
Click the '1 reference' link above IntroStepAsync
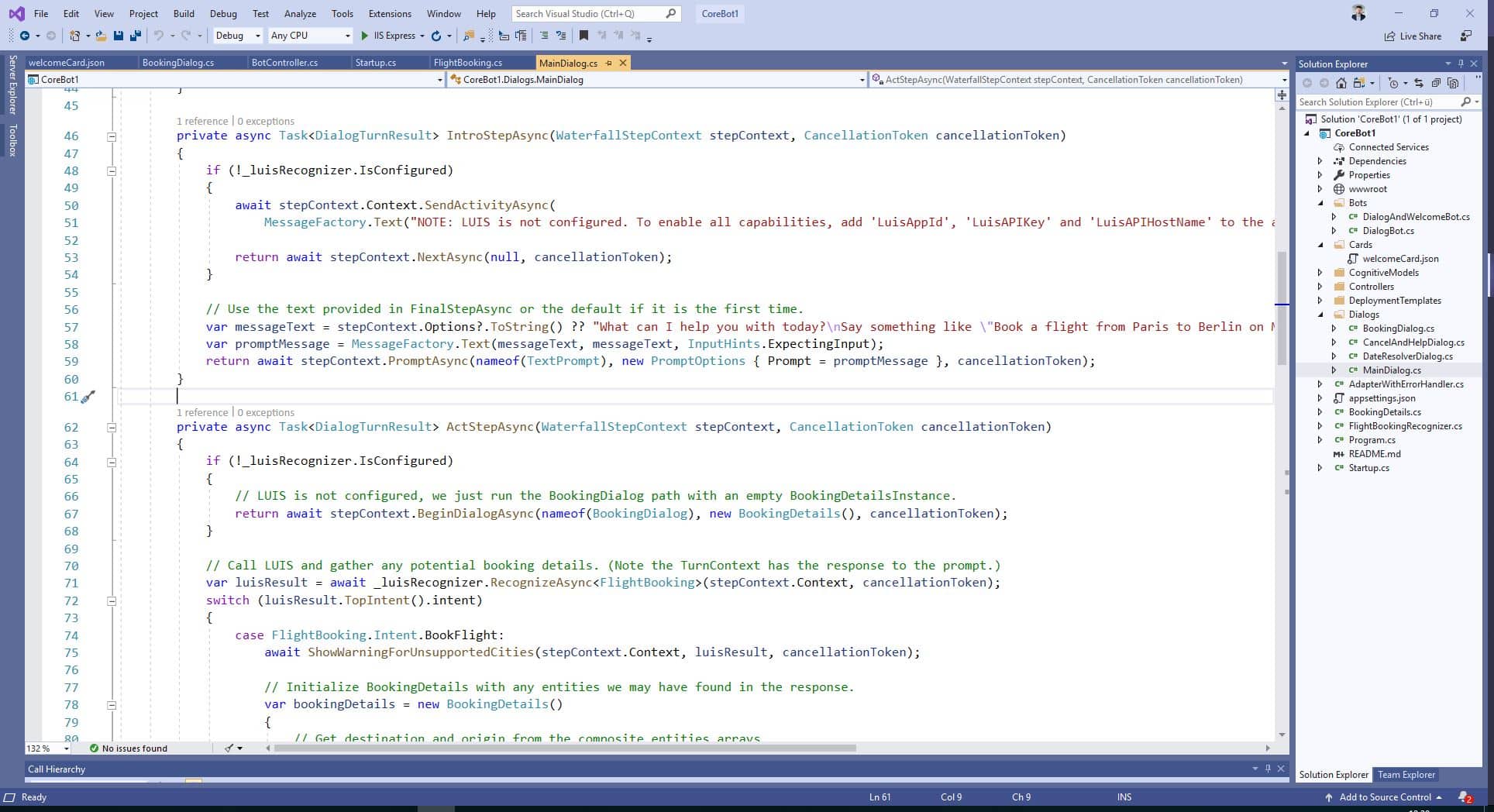click(x=202, y=122)
